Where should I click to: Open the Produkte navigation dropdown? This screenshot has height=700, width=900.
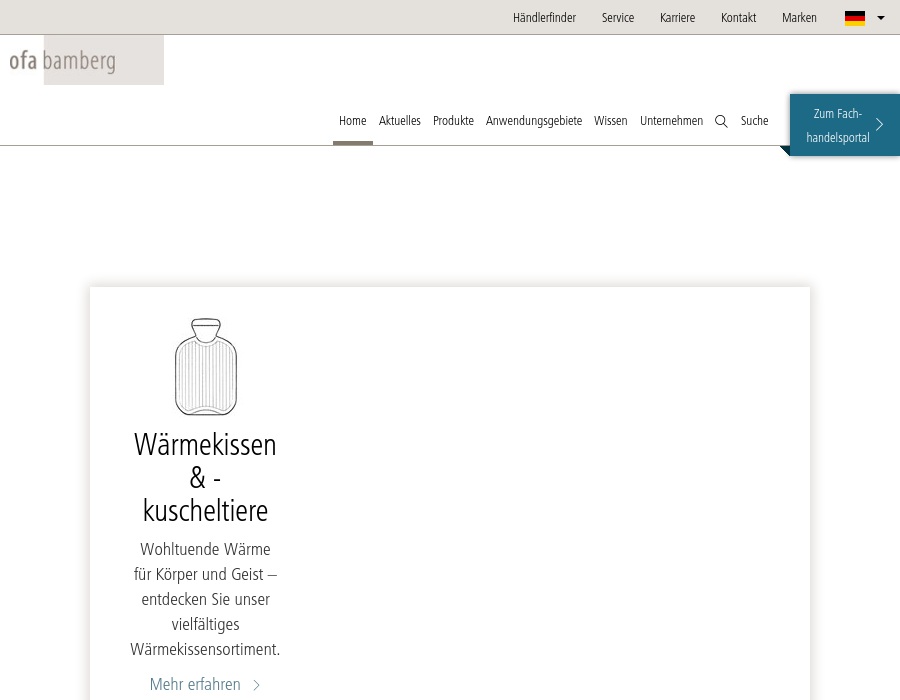pyautogui.click(x=453, y=121)
